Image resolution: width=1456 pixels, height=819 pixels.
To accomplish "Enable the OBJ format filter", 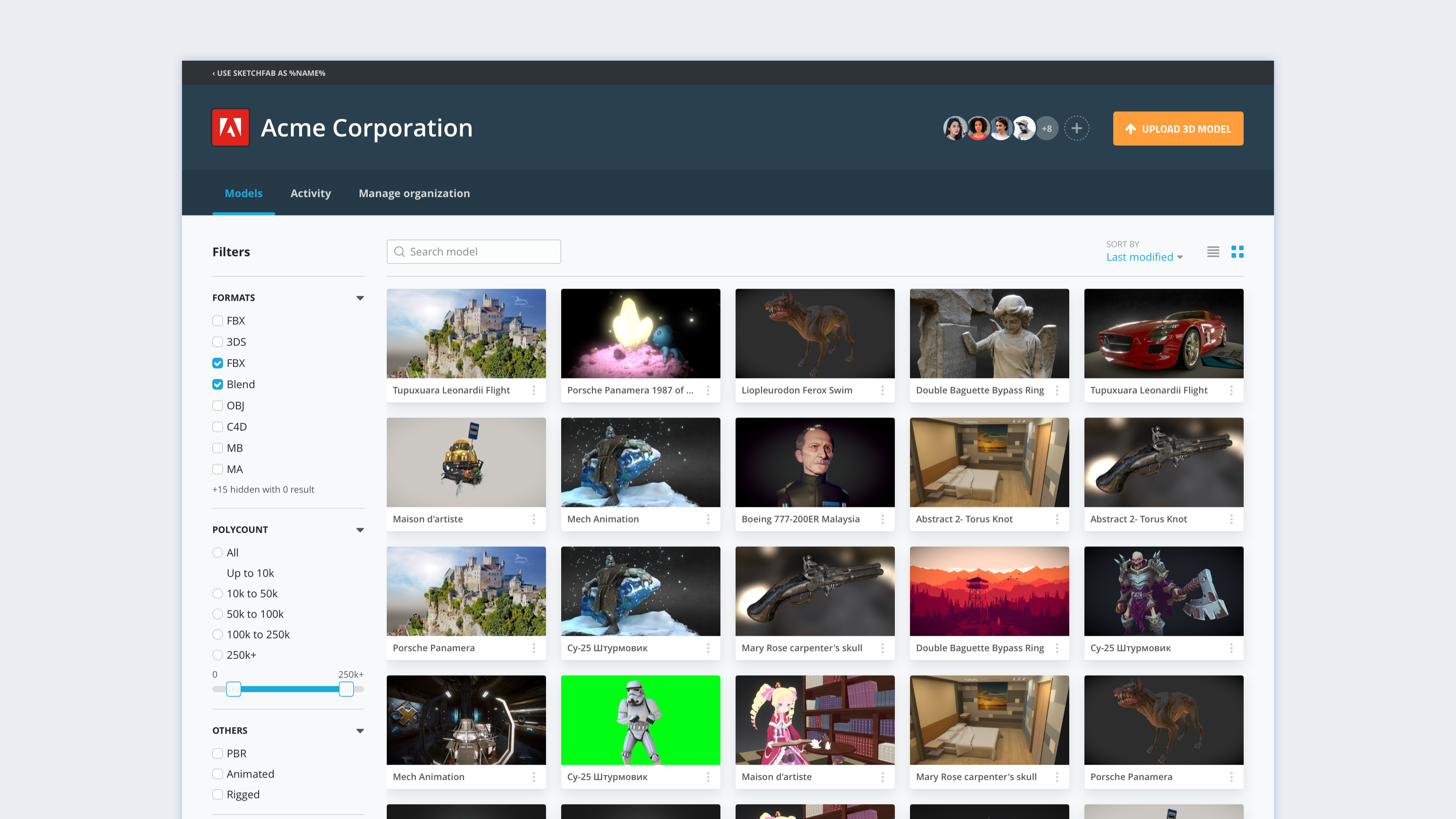I will point(217,405).
